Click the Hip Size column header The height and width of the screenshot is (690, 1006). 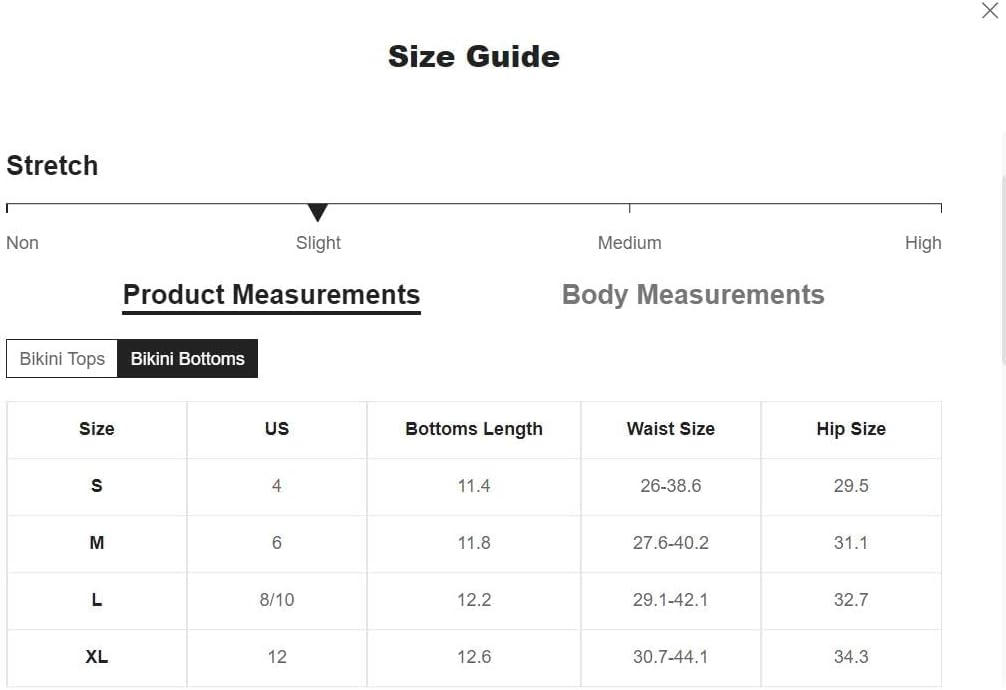tap(851, 429)
